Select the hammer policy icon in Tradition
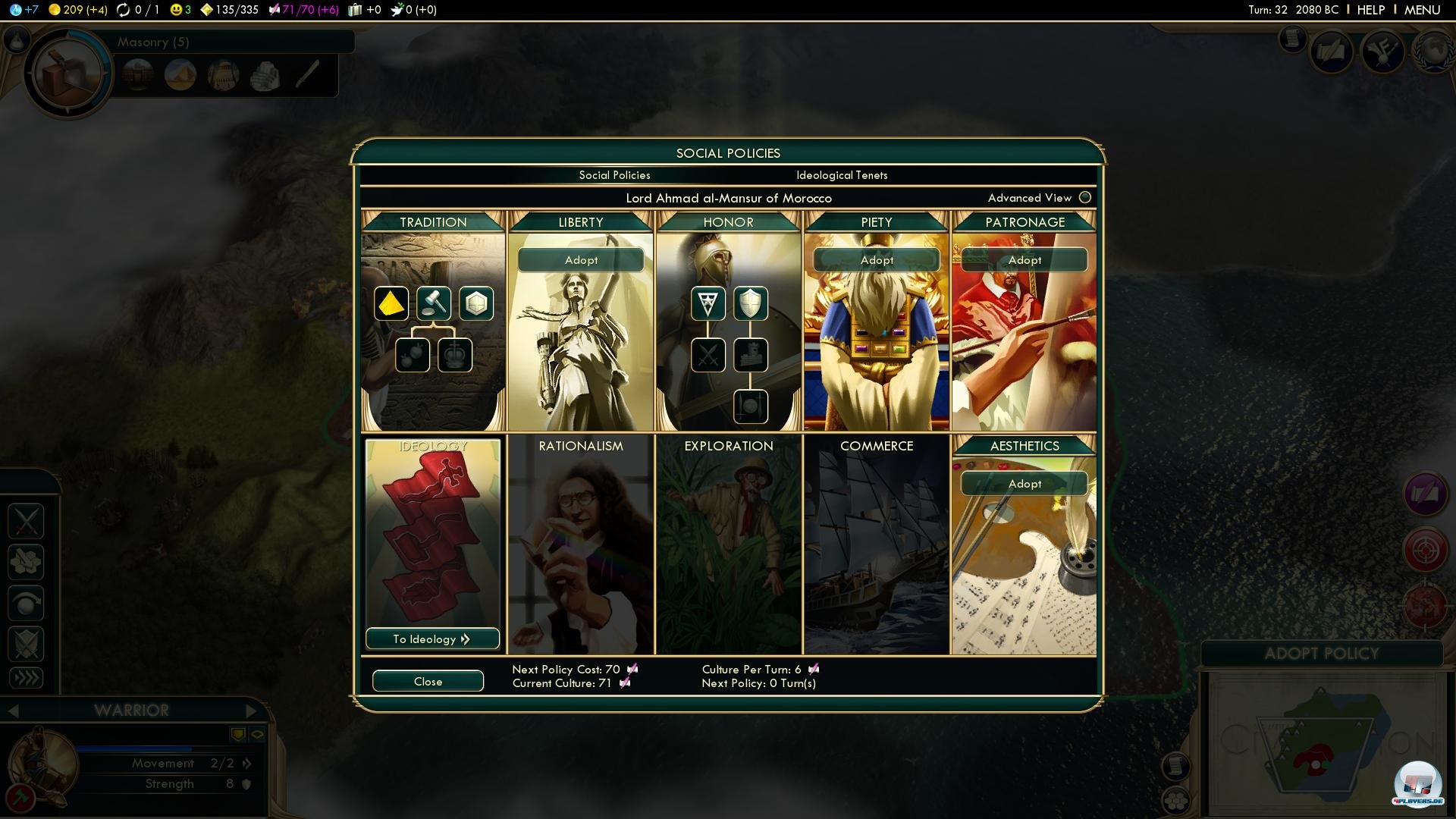 pyautogui.click(x=434, y=304)
